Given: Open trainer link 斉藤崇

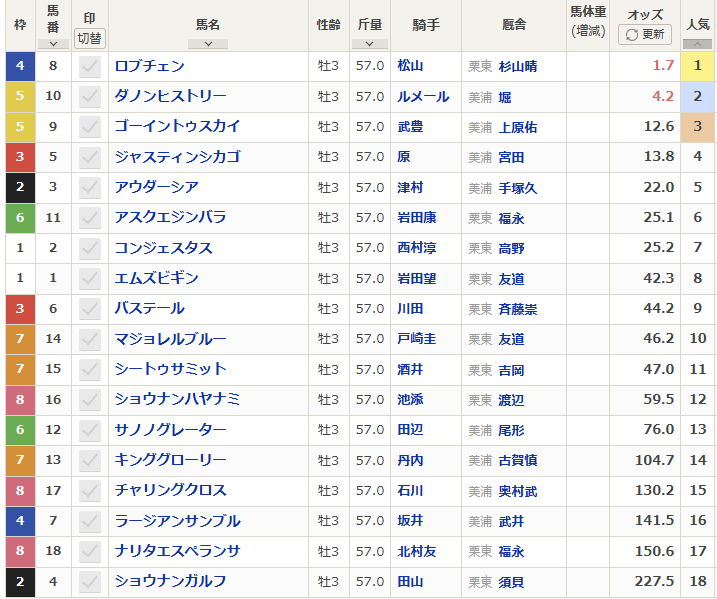Looking at the screenshot, I should point(518,310).
